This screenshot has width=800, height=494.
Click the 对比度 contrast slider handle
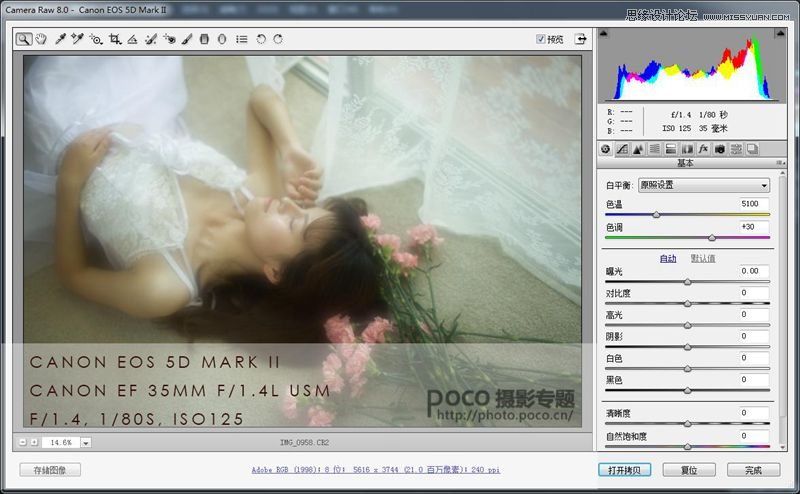(687, 304)
